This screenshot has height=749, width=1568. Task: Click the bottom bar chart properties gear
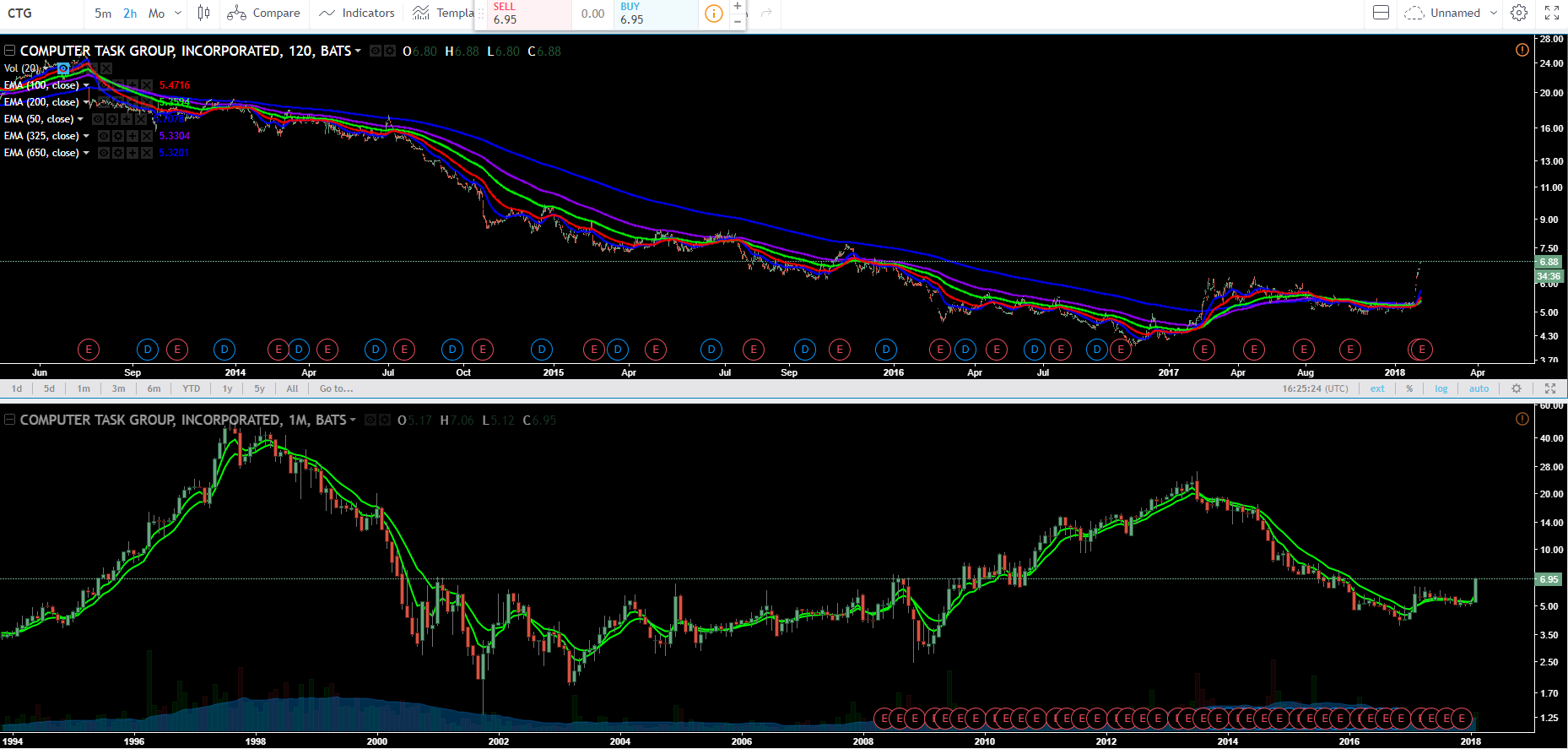tap(1517, 388)
